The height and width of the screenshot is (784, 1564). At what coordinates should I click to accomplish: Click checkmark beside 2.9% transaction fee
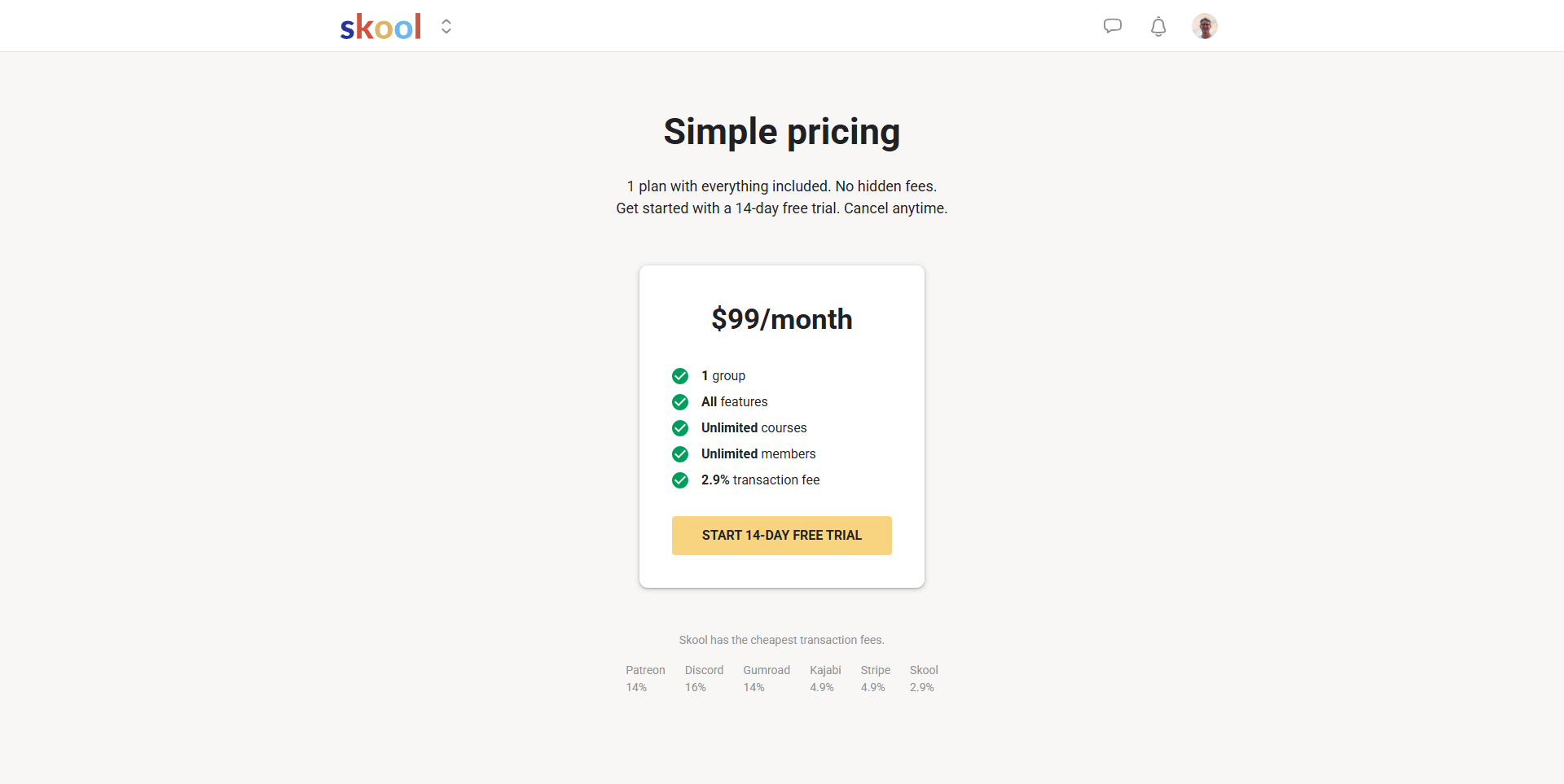(680, 480)
